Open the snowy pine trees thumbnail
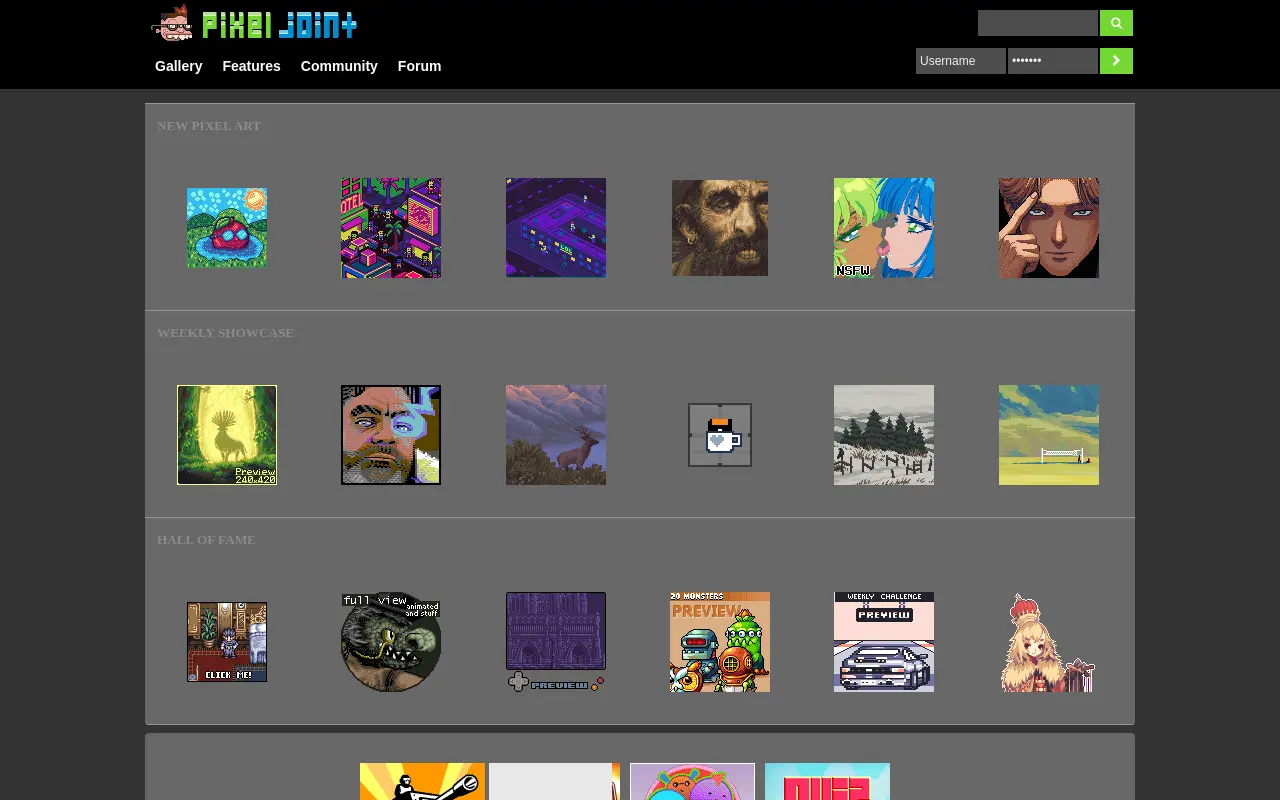 pyautogui.click(x=884, y=435)
